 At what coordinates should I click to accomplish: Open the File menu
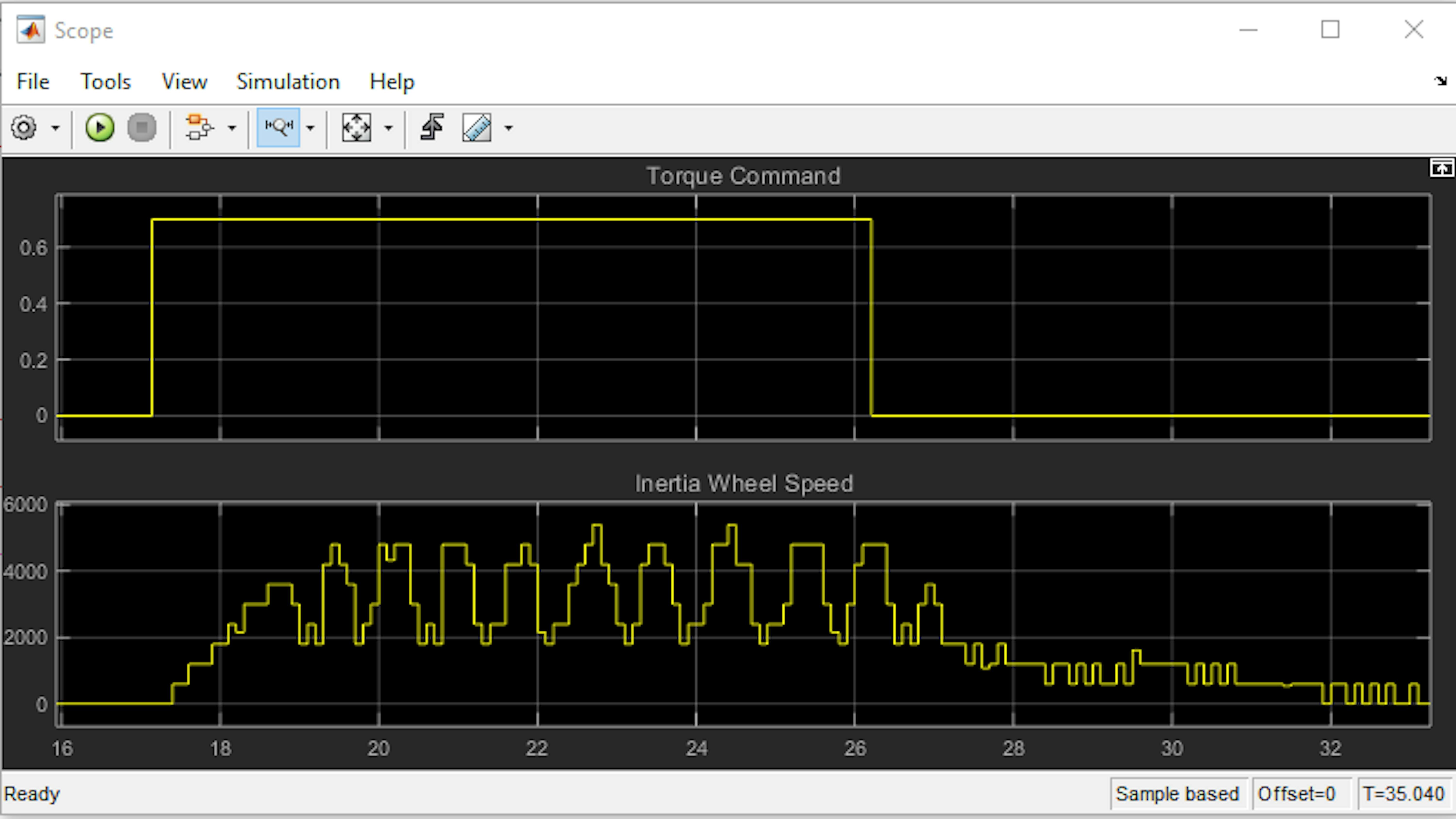coord(33,82)
